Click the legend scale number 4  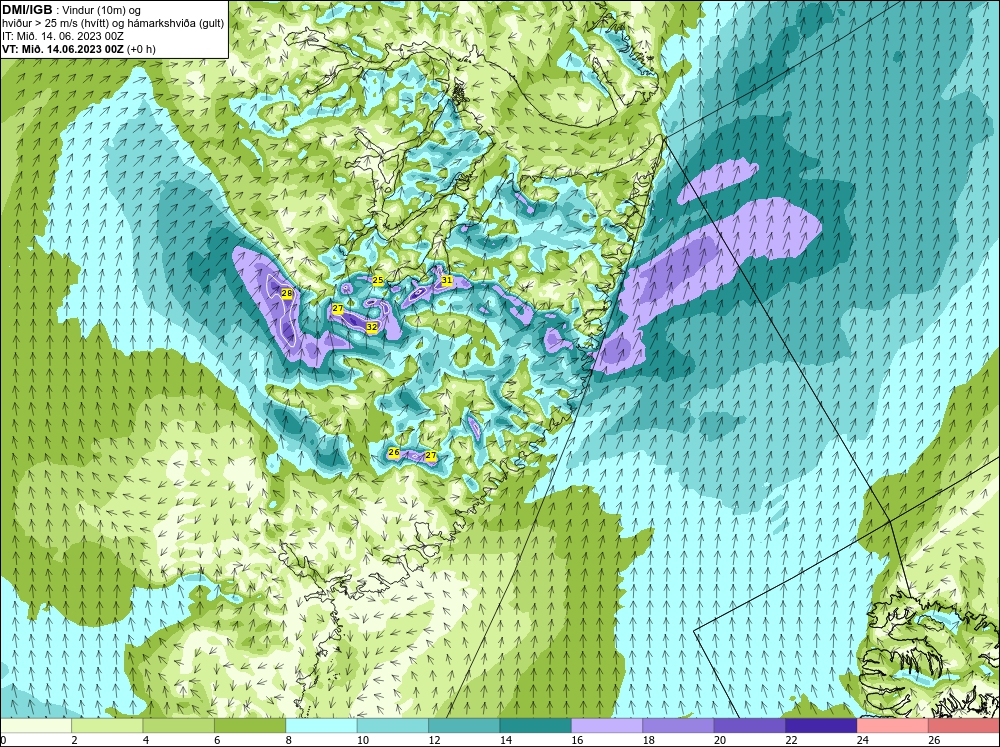[146, 740]
